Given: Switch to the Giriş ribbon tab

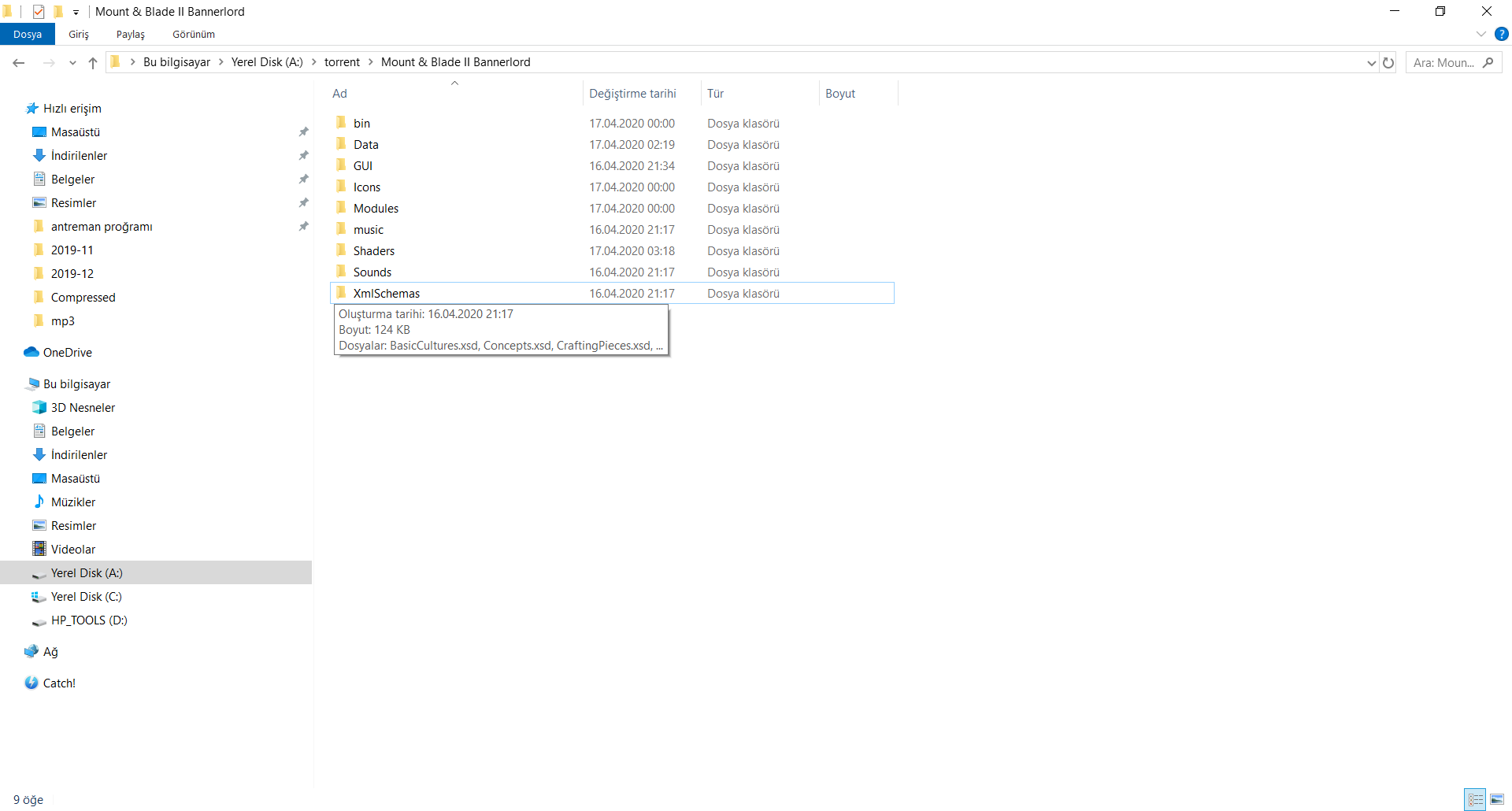Looking at the screenshot, I should (x=79, y=34).
